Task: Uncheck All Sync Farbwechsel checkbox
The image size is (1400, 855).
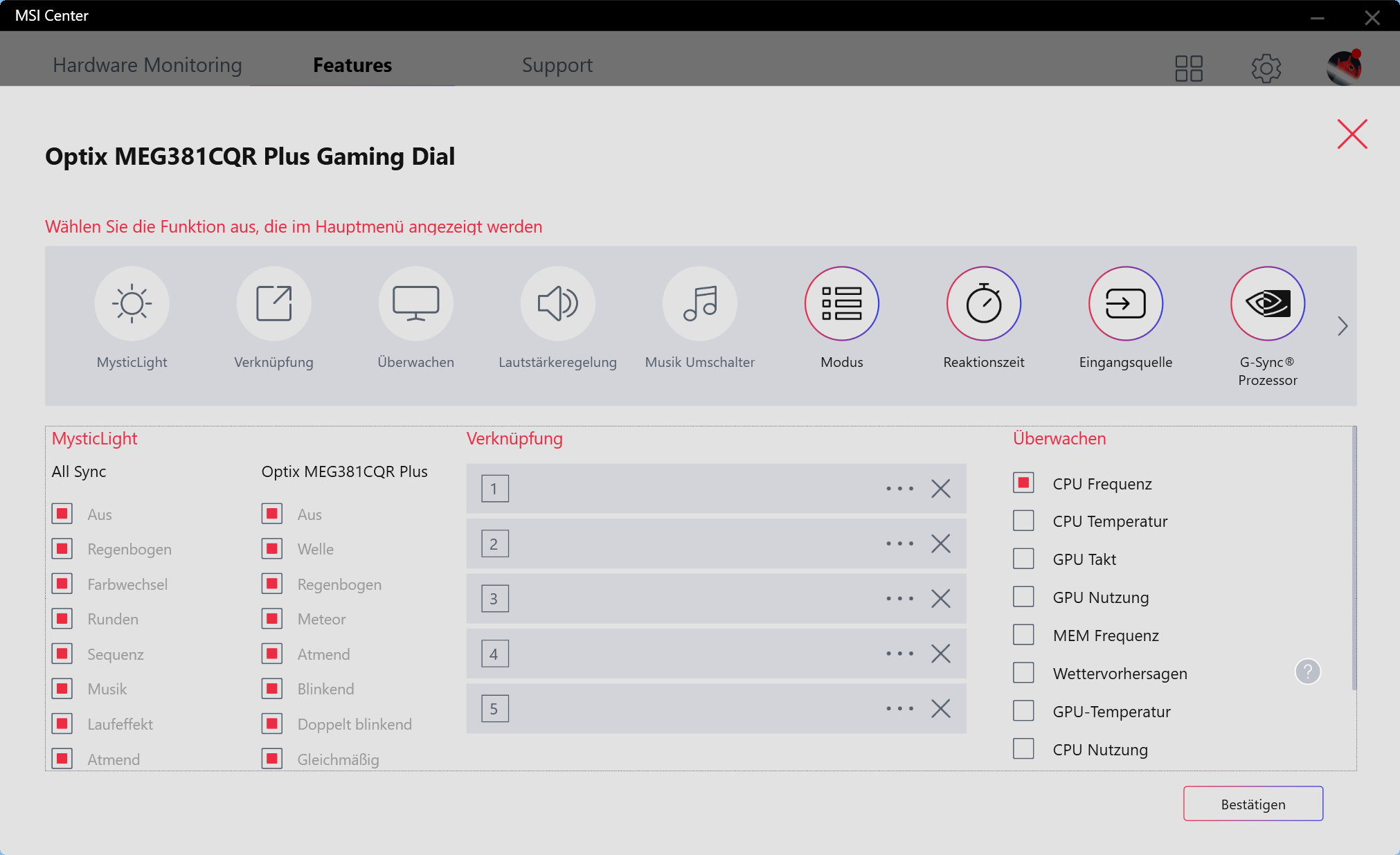Action: (62, 584)
